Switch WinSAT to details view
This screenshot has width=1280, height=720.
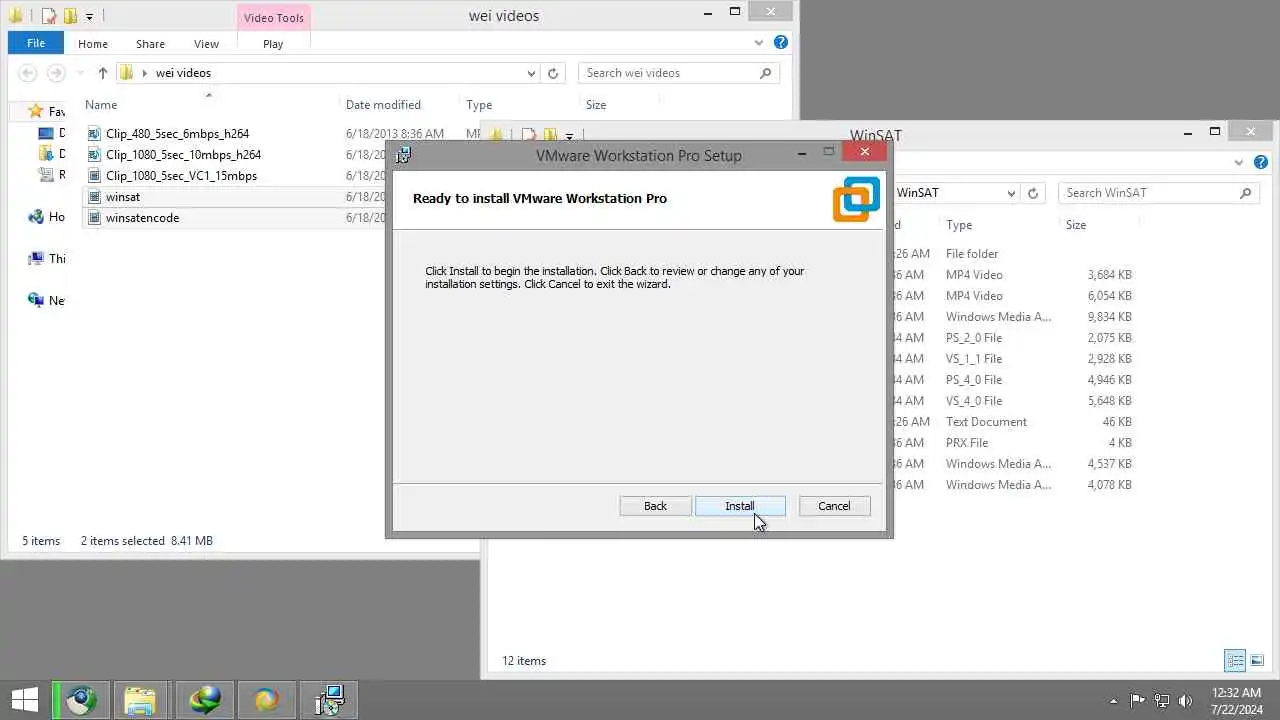tap(1235, 660)
